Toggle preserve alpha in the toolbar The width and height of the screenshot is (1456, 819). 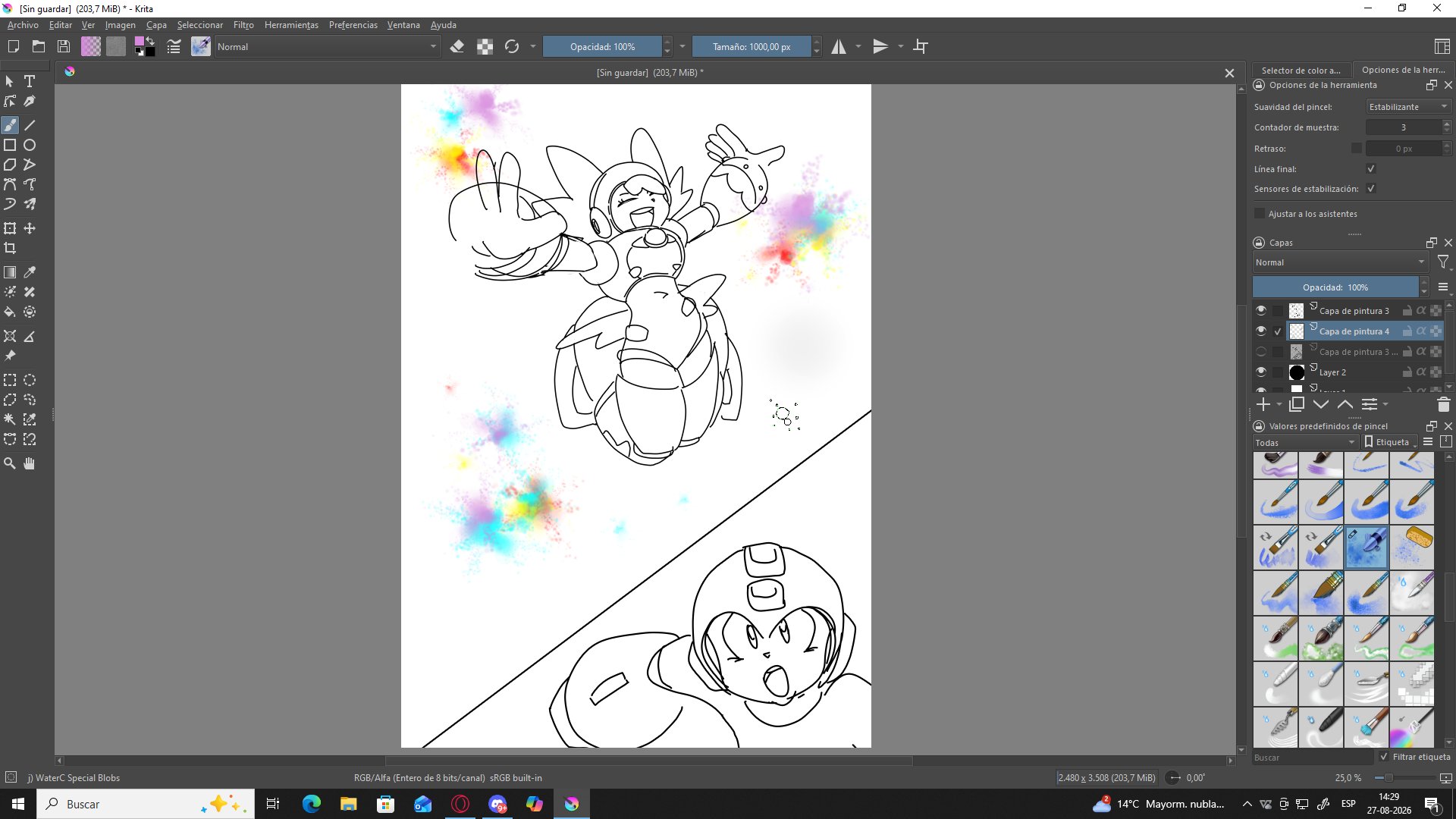click(485, 47)
